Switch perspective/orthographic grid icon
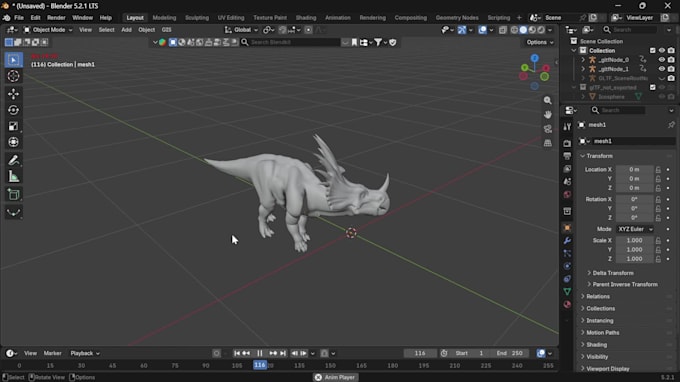 (x=548, y=143)
